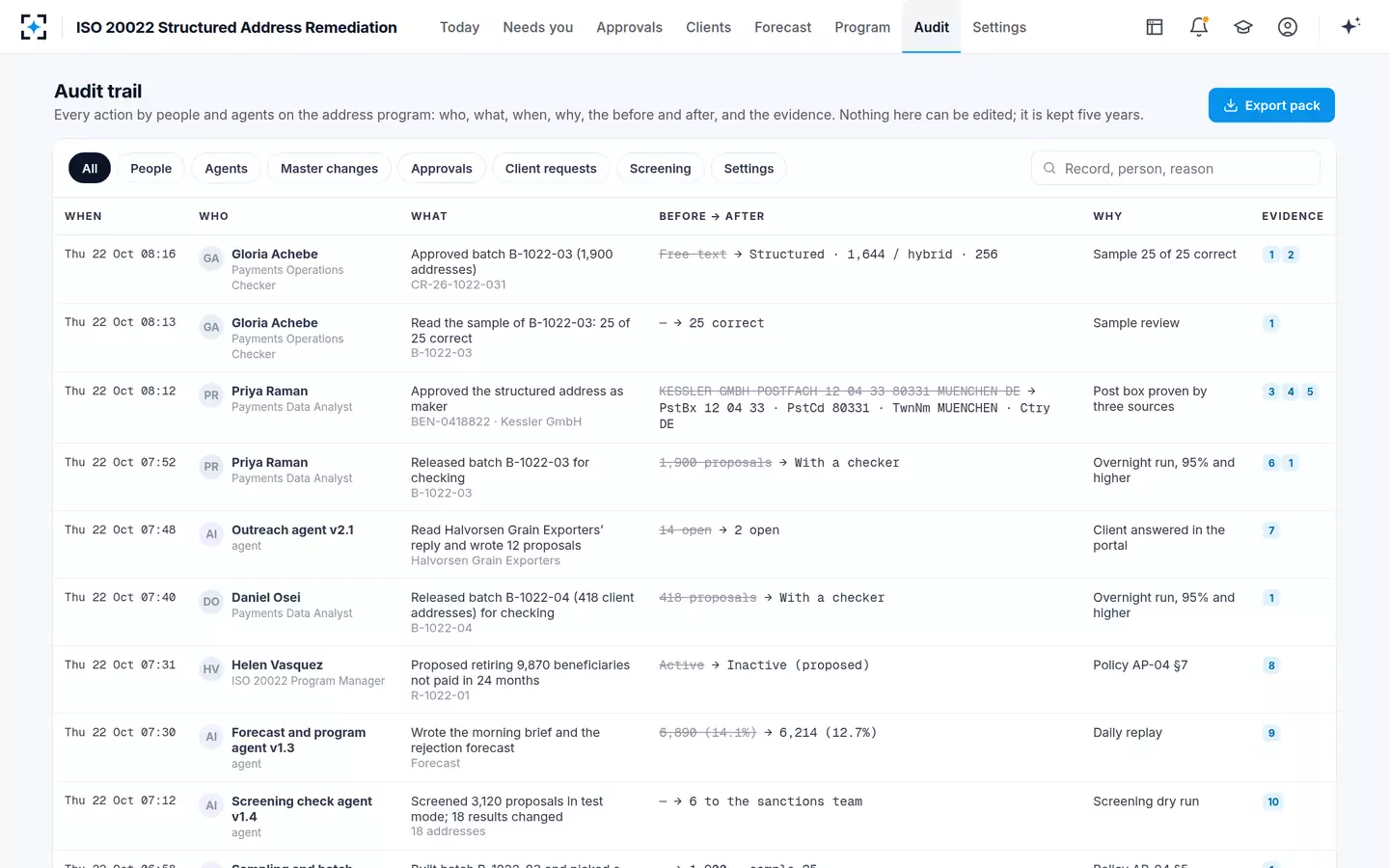
Task: Open evidence 10 for Screening dry run
Action: [1273, 801]
